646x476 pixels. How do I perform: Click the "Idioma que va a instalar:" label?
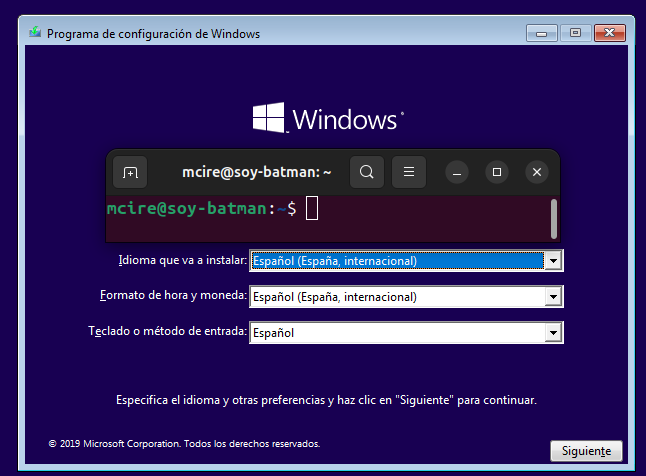click(183, 260)
